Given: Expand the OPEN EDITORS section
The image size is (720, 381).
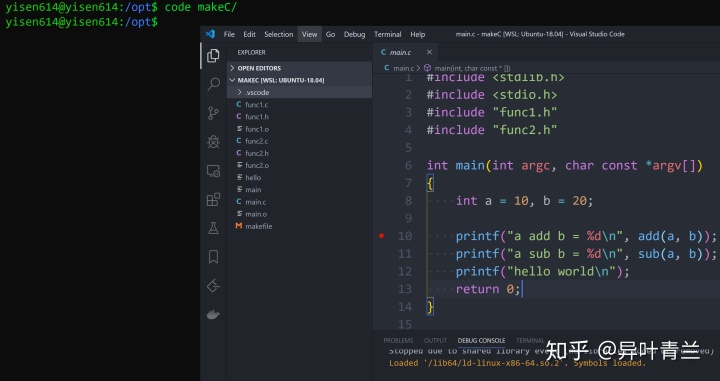Looking at the screenshot, I should [300, 68].
